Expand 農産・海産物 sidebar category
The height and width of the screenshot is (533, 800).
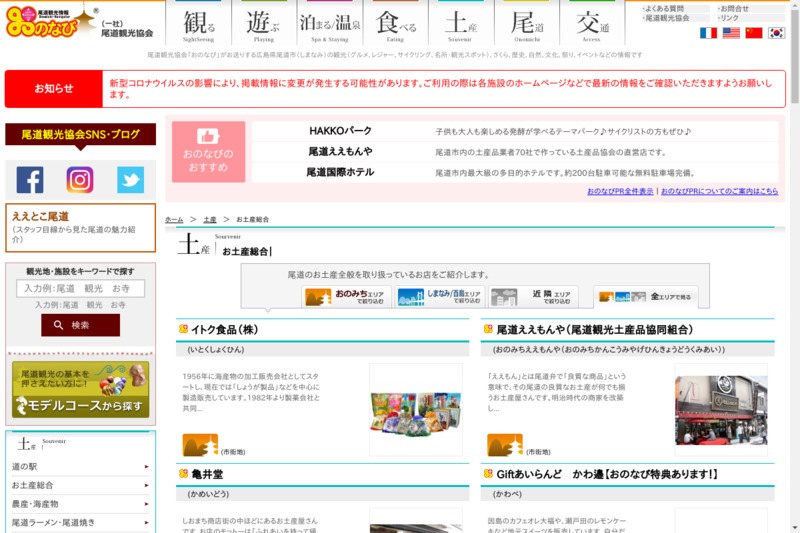pyautogui.click(x=80, y=504)
